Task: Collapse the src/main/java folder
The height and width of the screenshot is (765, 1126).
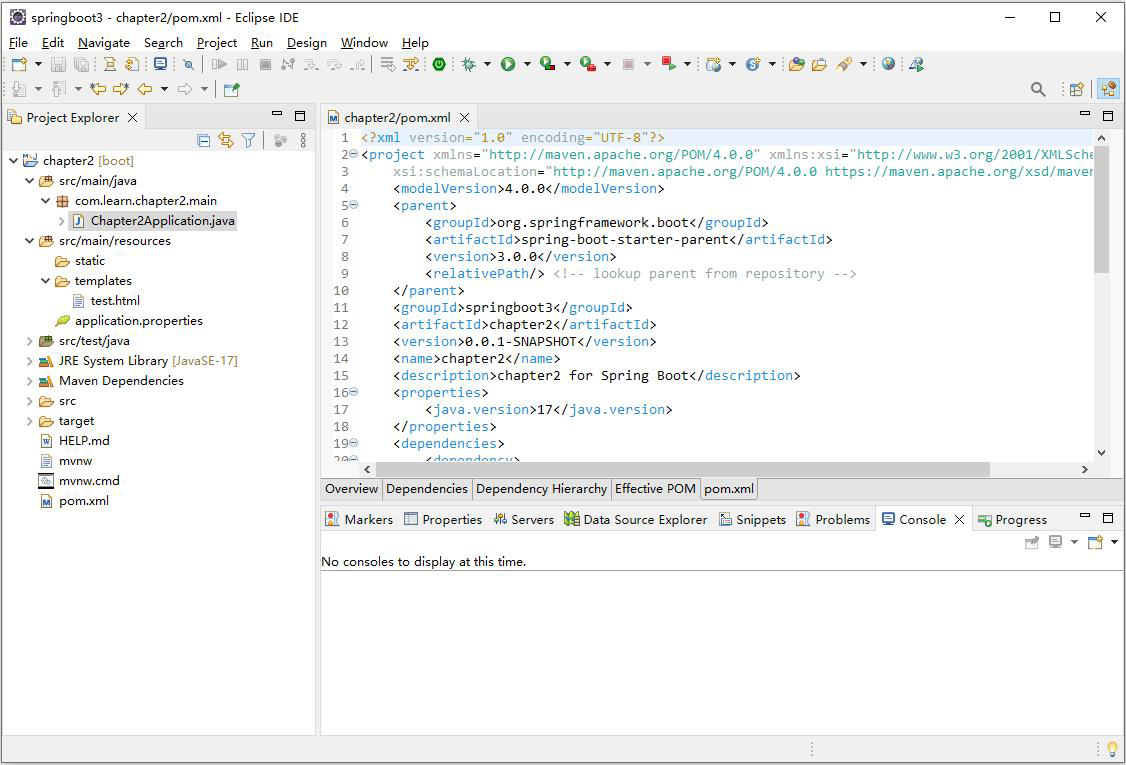Action: [x=29, y=181]
